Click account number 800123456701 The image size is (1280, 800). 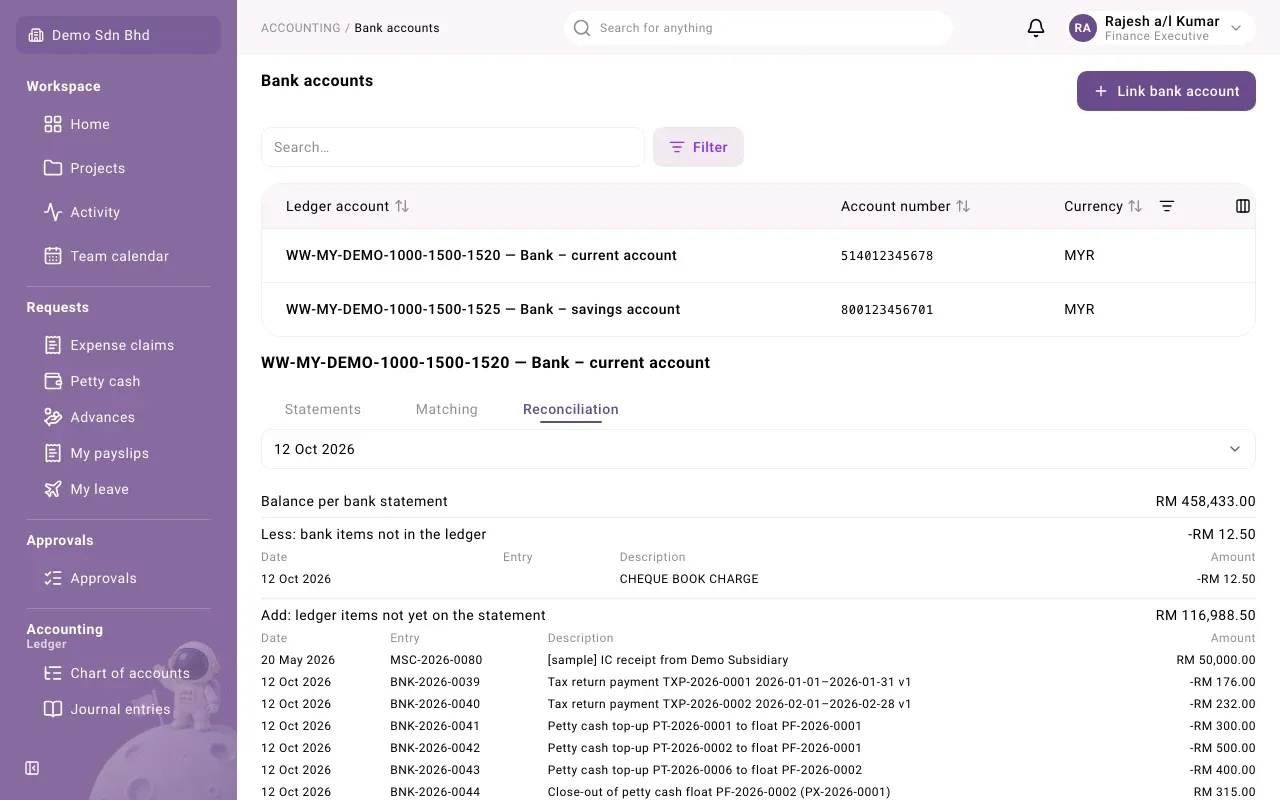tap(887, 310)
